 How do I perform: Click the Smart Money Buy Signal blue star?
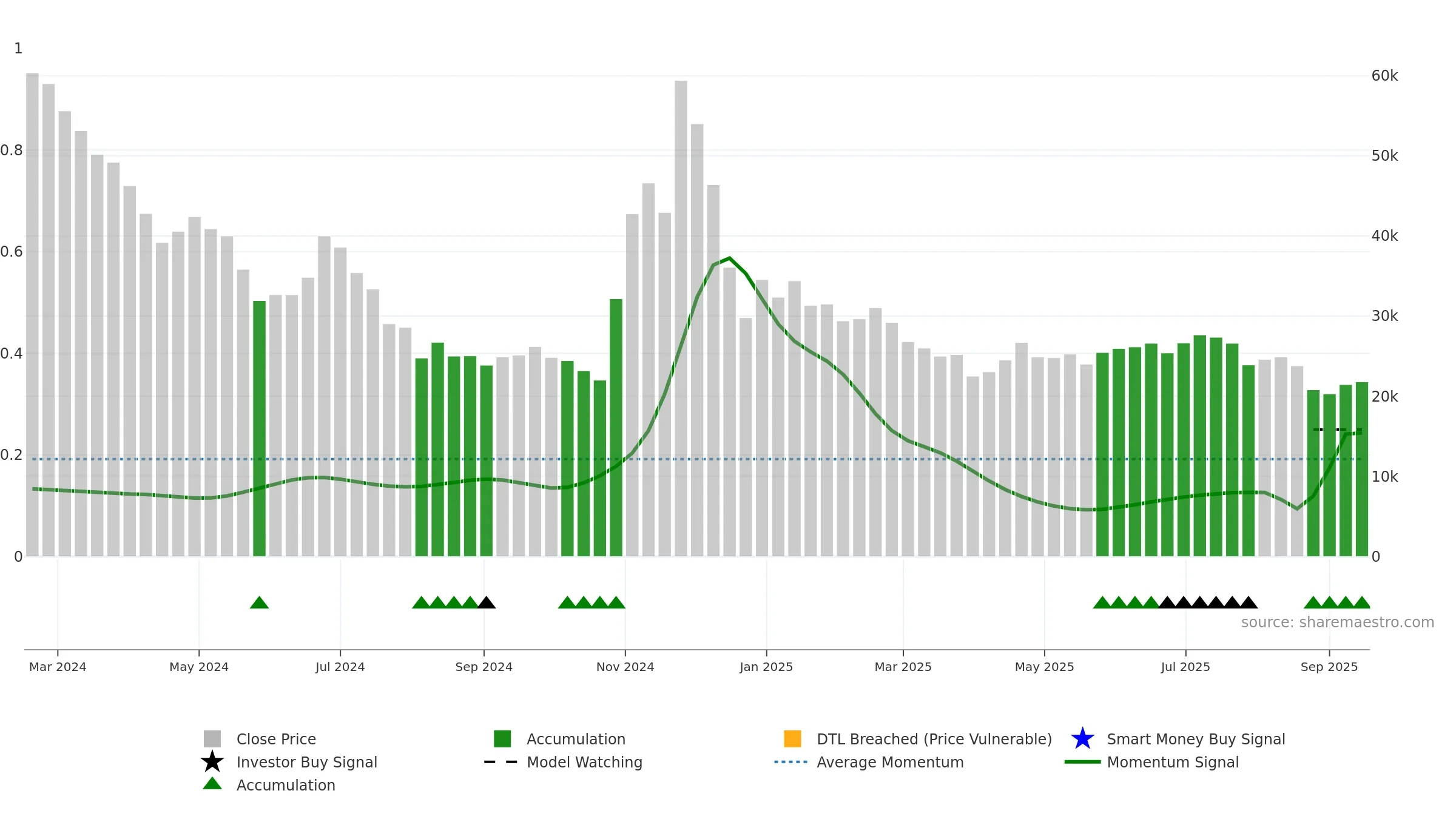point(1082,739)
